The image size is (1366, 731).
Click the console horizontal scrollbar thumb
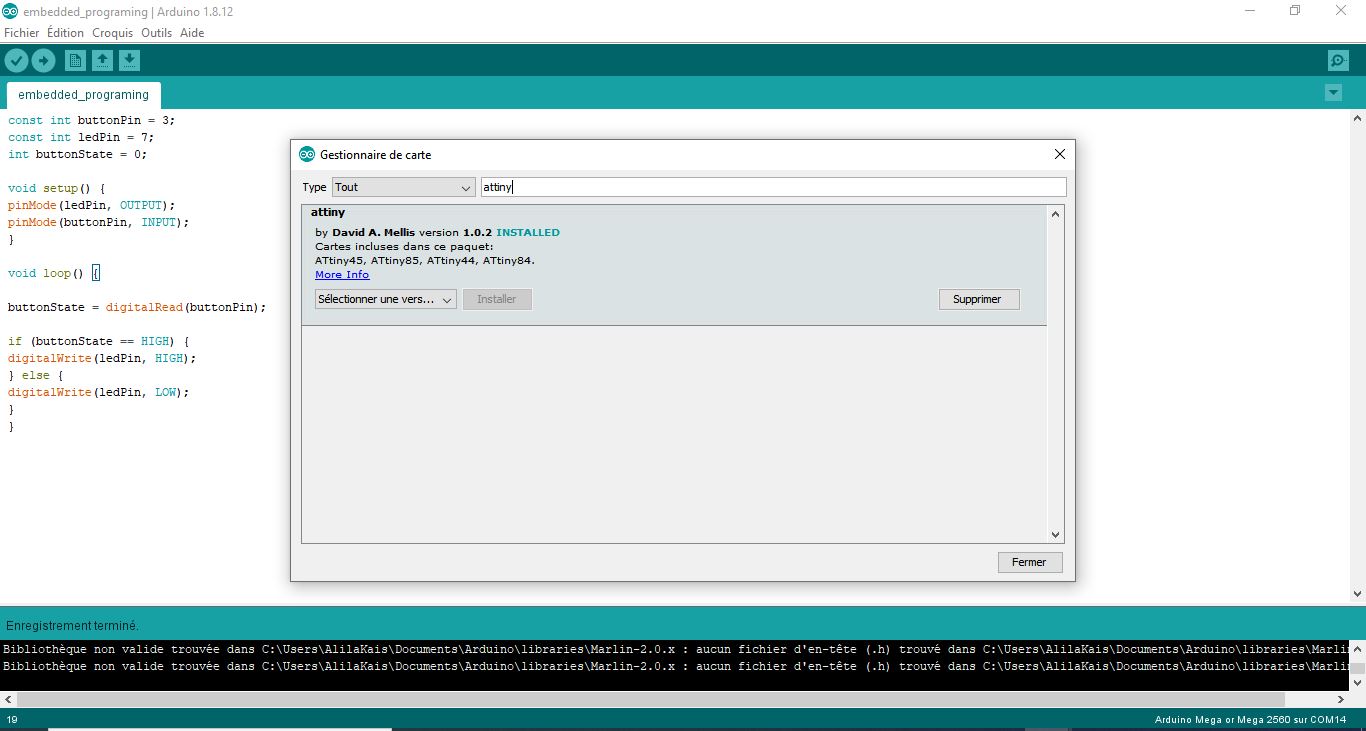650,700
